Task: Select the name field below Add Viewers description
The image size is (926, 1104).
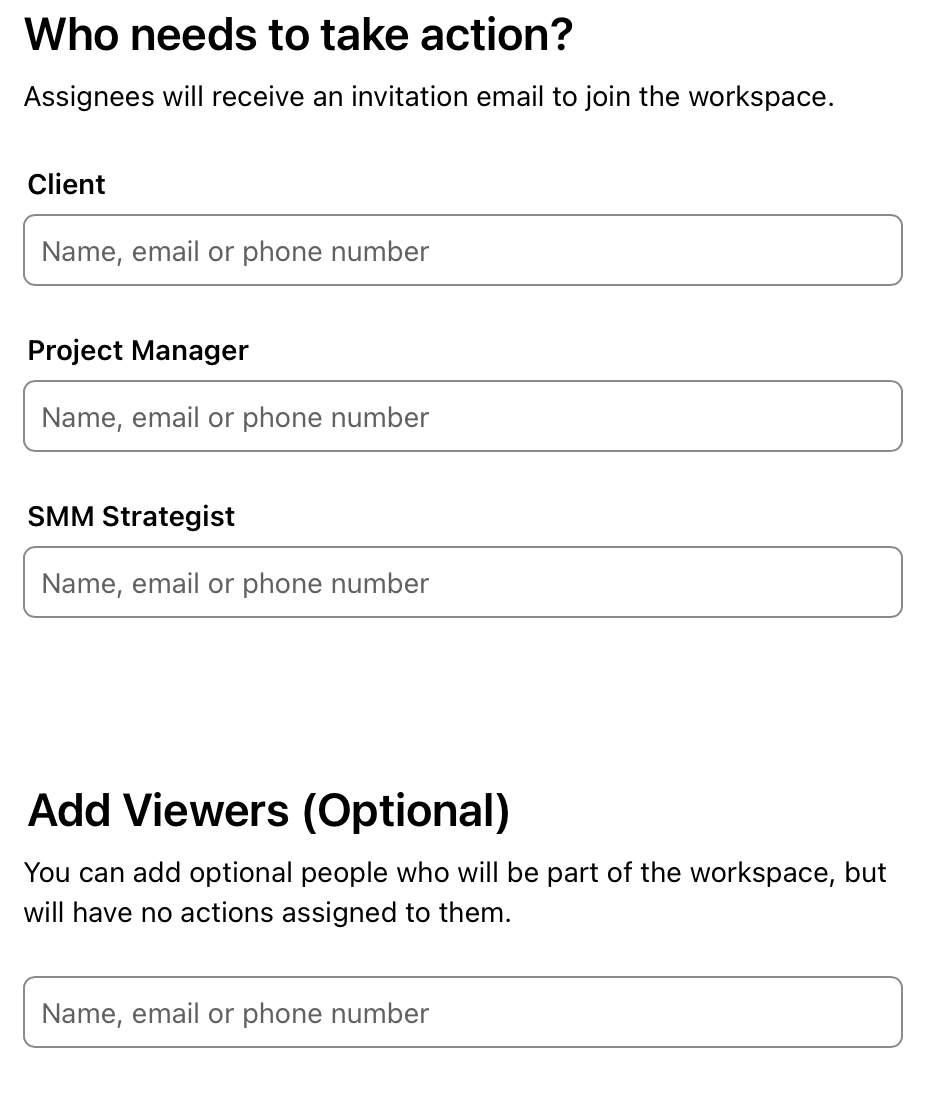Action: pos(463,1012)
